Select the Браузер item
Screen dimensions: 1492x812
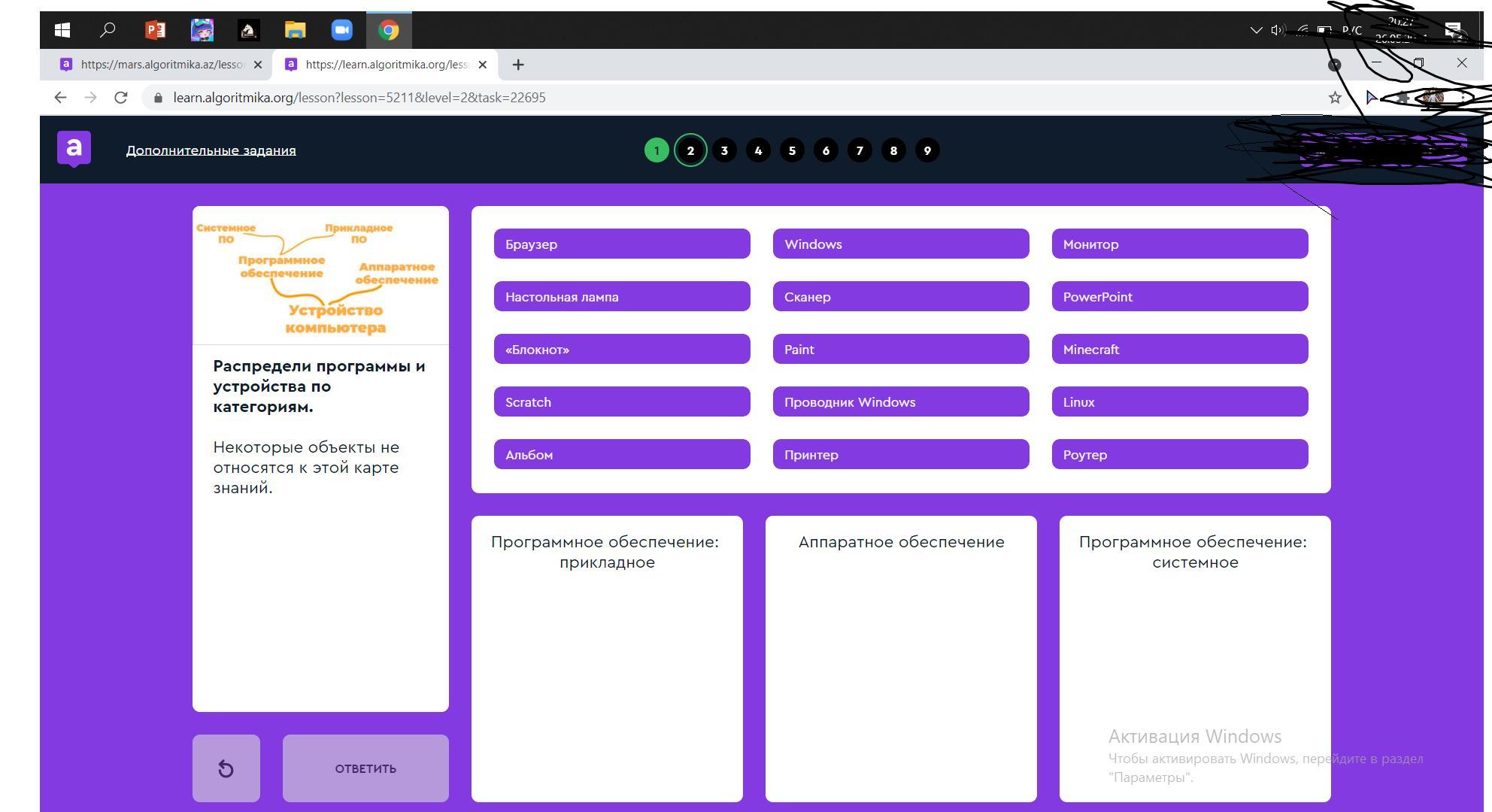622,244
